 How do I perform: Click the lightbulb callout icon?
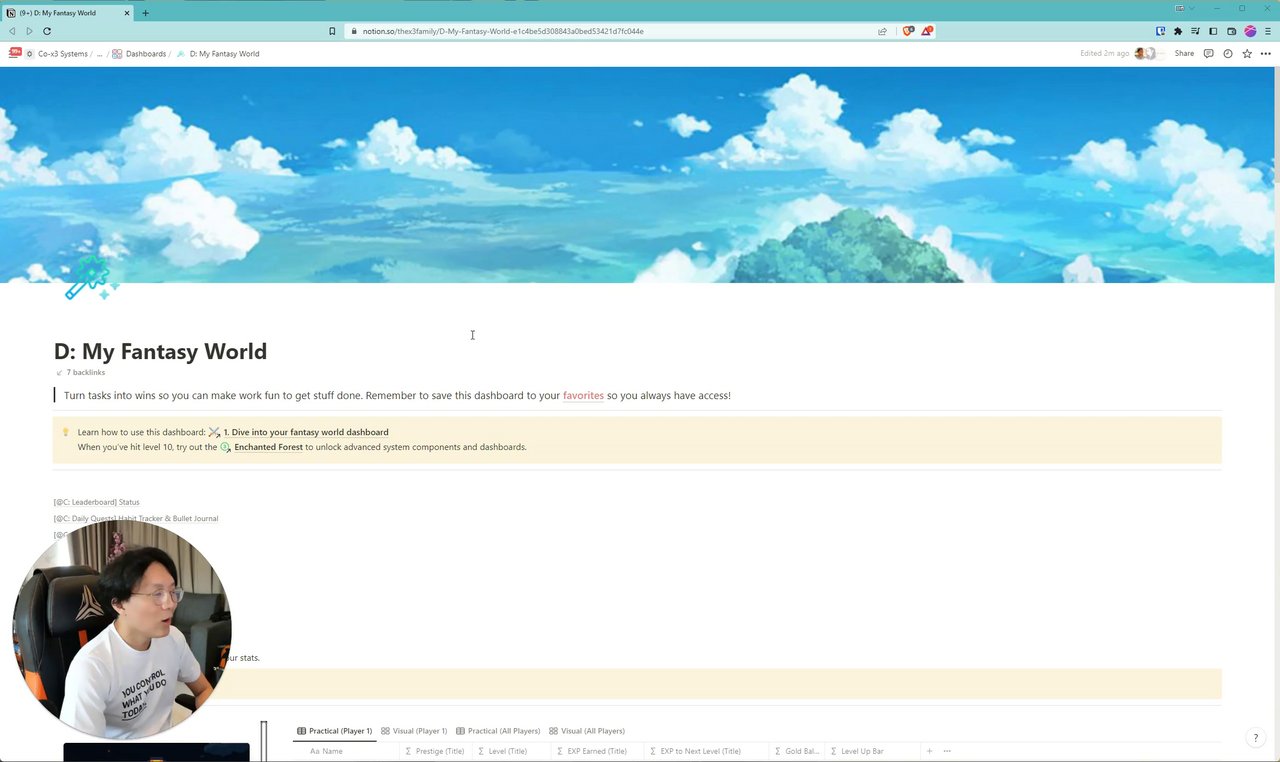pyautogui.click(x=66, y=432)
